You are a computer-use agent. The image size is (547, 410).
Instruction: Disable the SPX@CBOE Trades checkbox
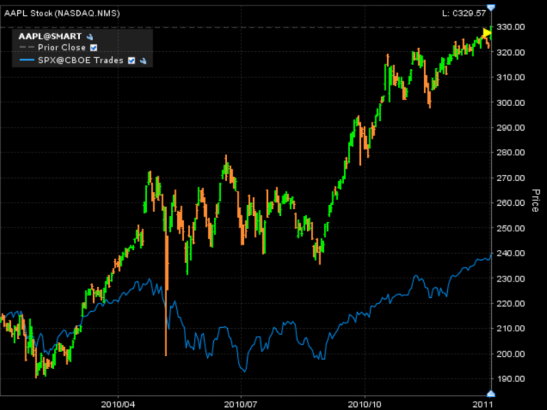point(131,61)
